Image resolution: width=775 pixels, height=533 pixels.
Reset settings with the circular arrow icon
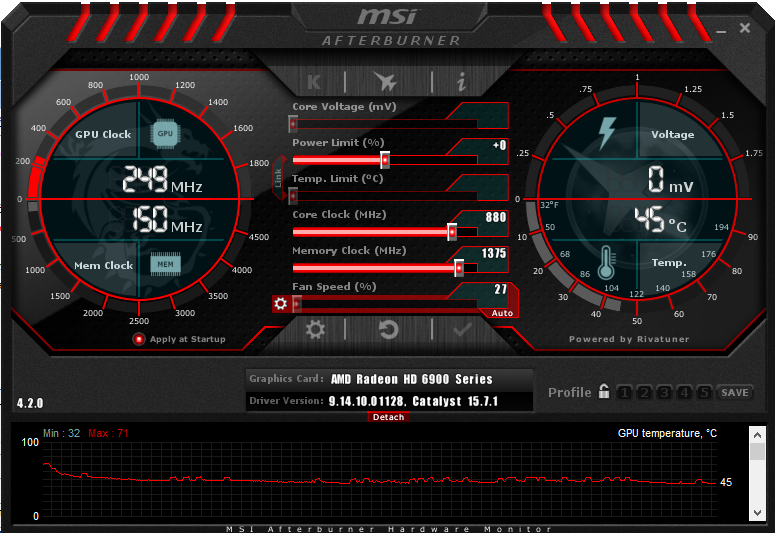point(388,330)
